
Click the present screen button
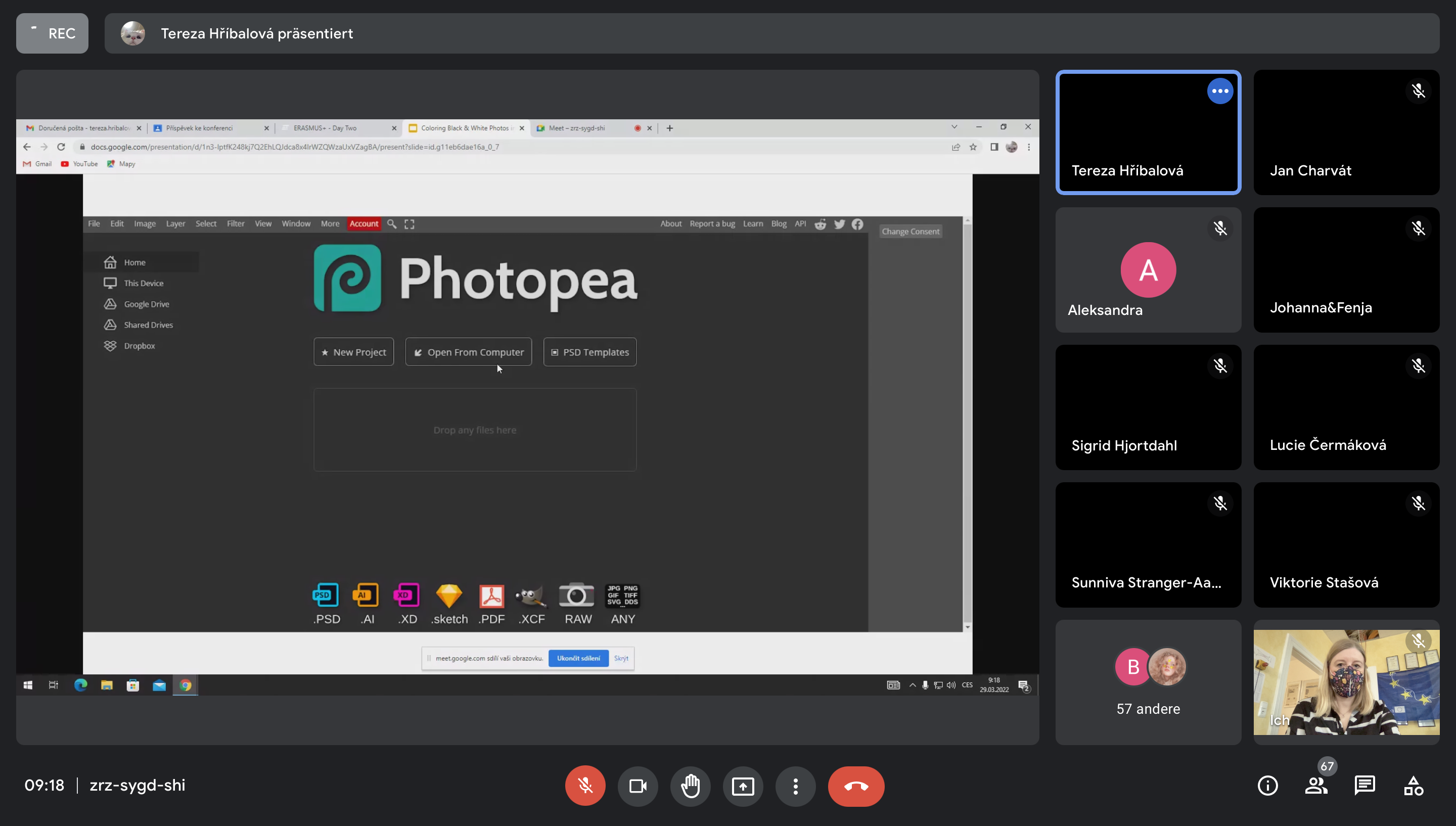743,786
